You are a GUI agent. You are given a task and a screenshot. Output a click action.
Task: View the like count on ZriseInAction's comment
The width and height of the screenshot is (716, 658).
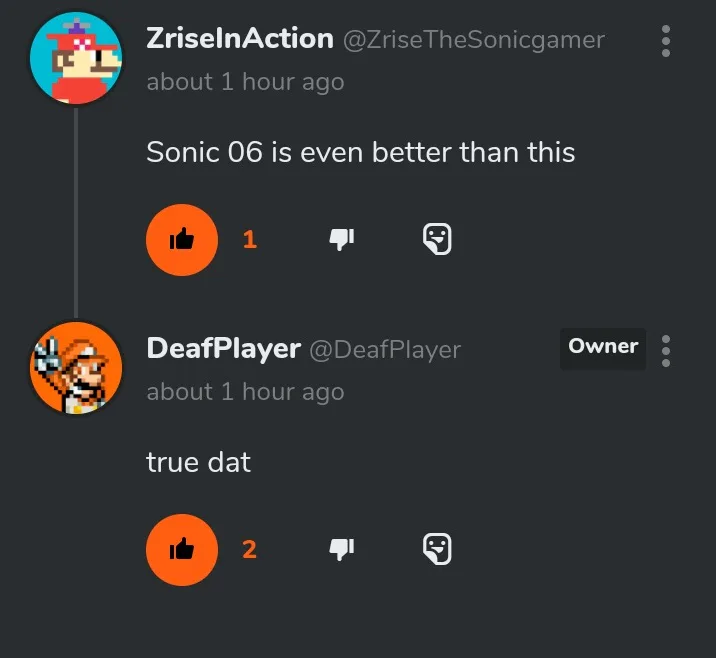click(250, 240)
